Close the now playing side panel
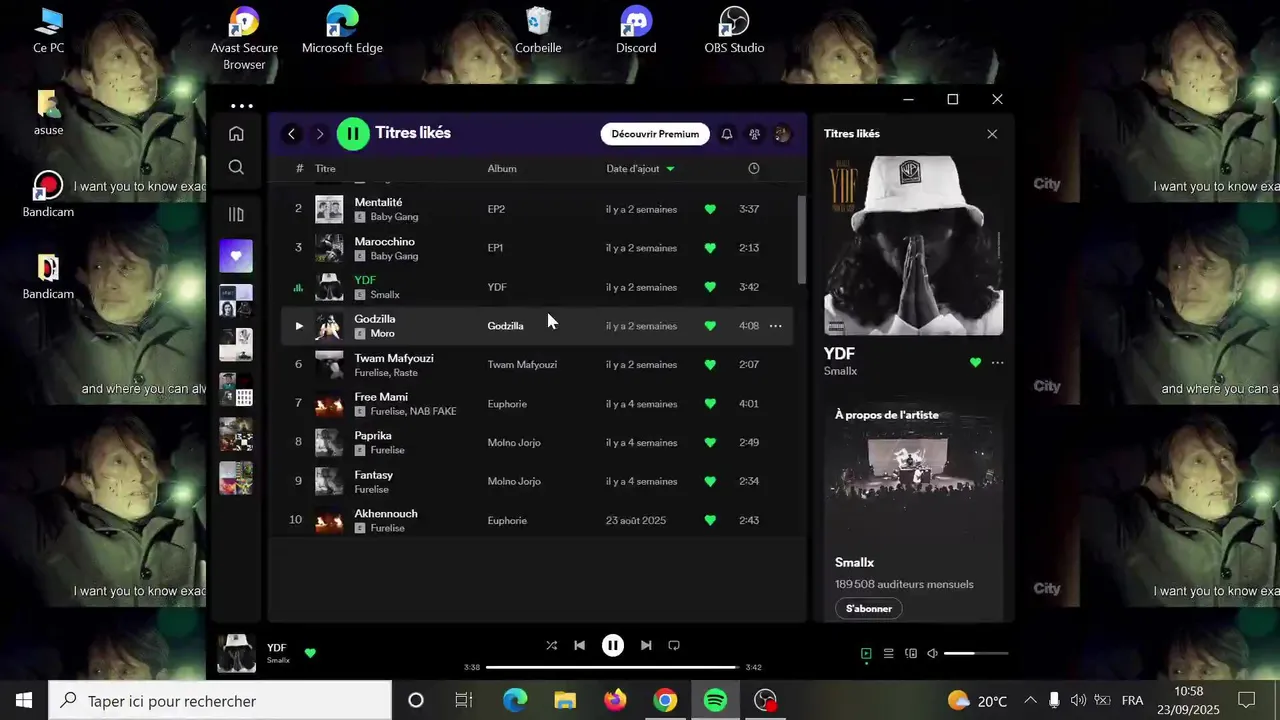This screenshot has width=1280, height=720. [x=992, y=134]
